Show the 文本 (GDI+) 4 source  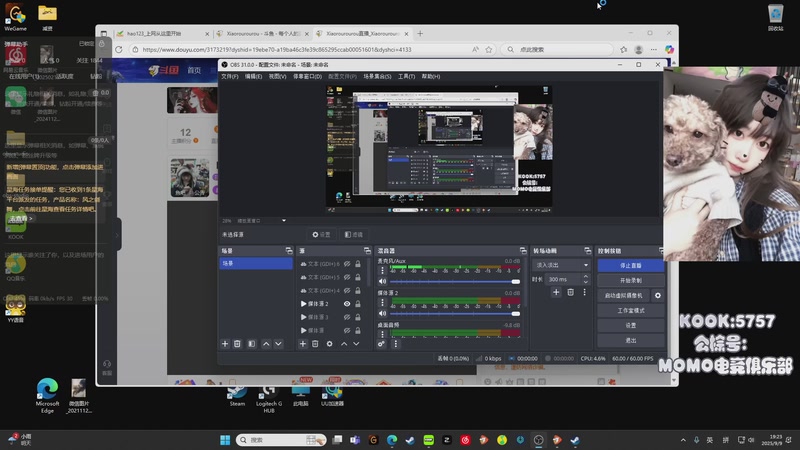347,290
